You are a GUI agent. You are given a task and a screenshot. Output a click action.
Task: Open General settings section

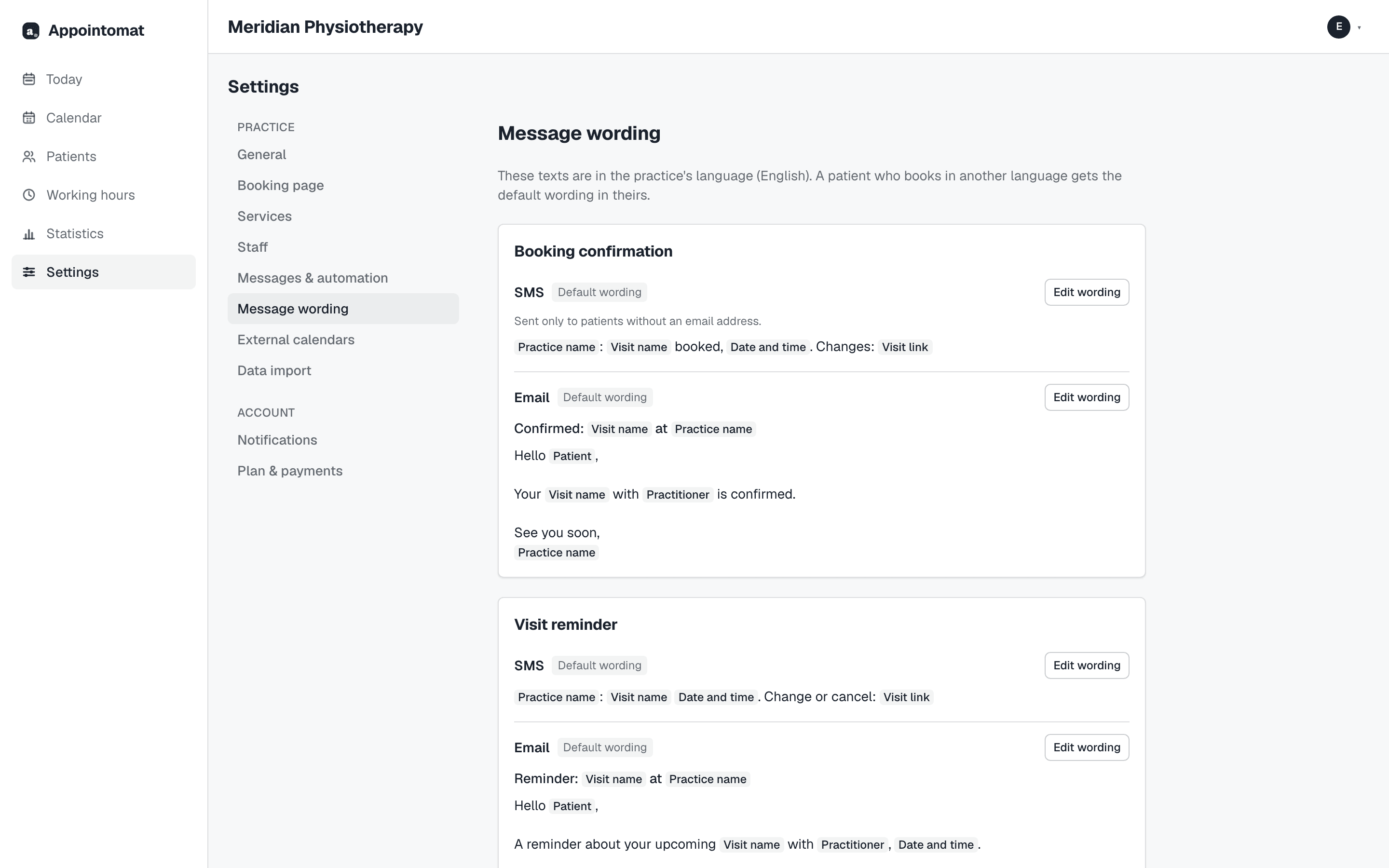coord(343,154)
